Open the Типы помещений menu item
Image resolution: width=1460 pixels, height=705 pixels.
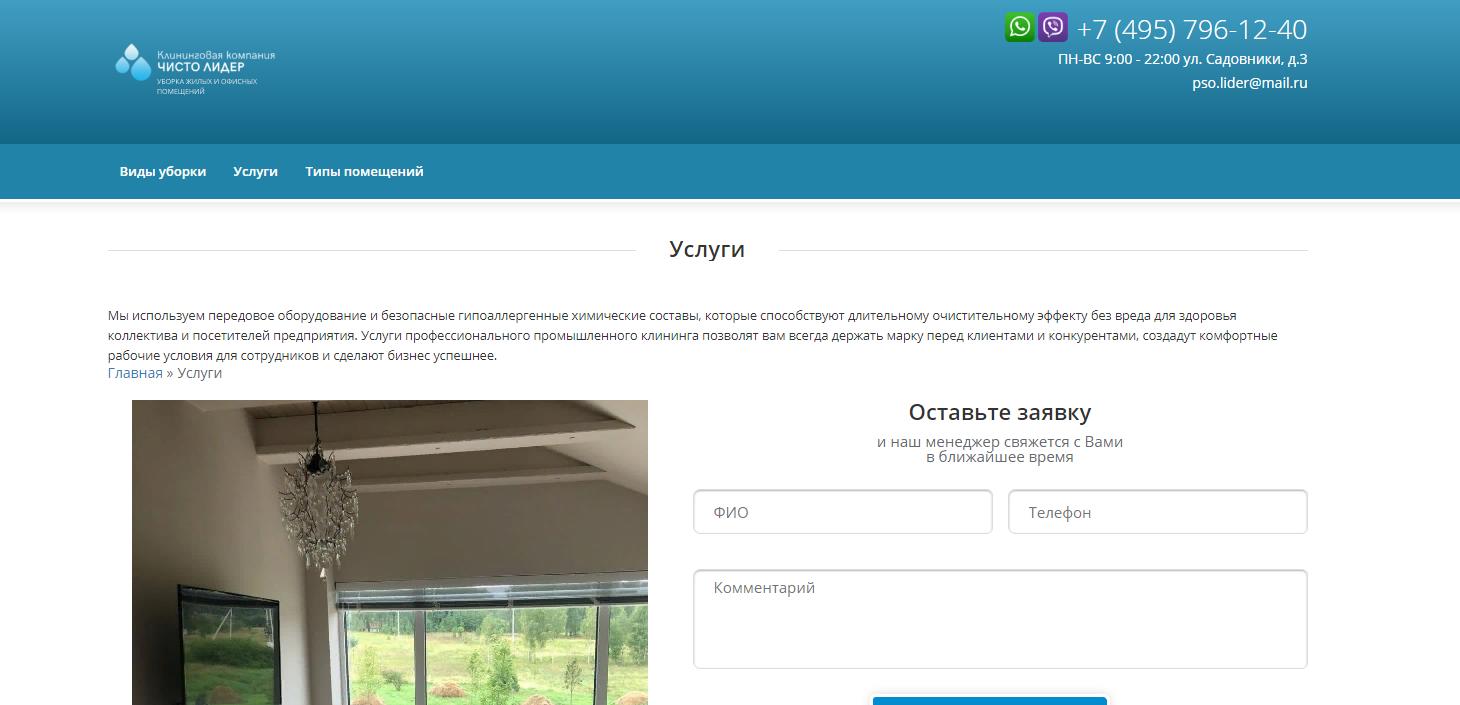pos(364,171)
